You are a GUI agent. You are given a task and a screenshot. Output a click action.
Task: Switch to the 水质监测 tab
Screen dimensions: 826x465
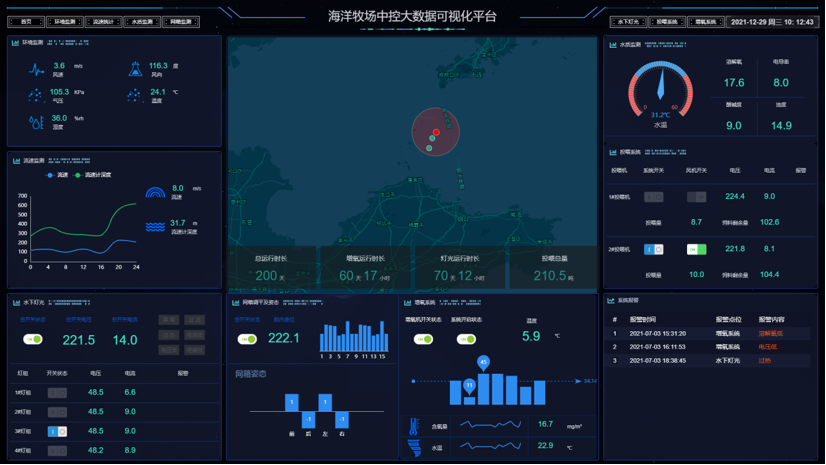tap(141, 21)
